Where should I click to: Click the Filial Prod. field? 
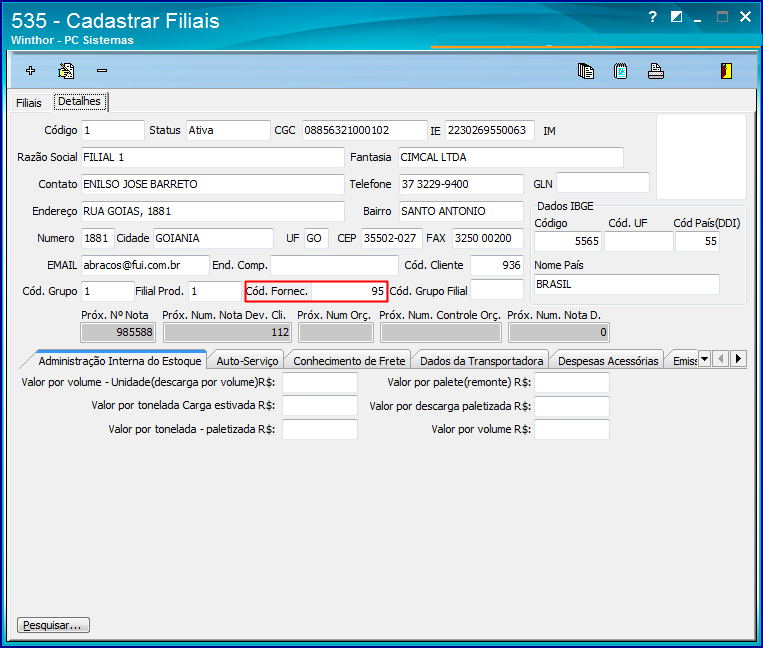pos(215,291)
